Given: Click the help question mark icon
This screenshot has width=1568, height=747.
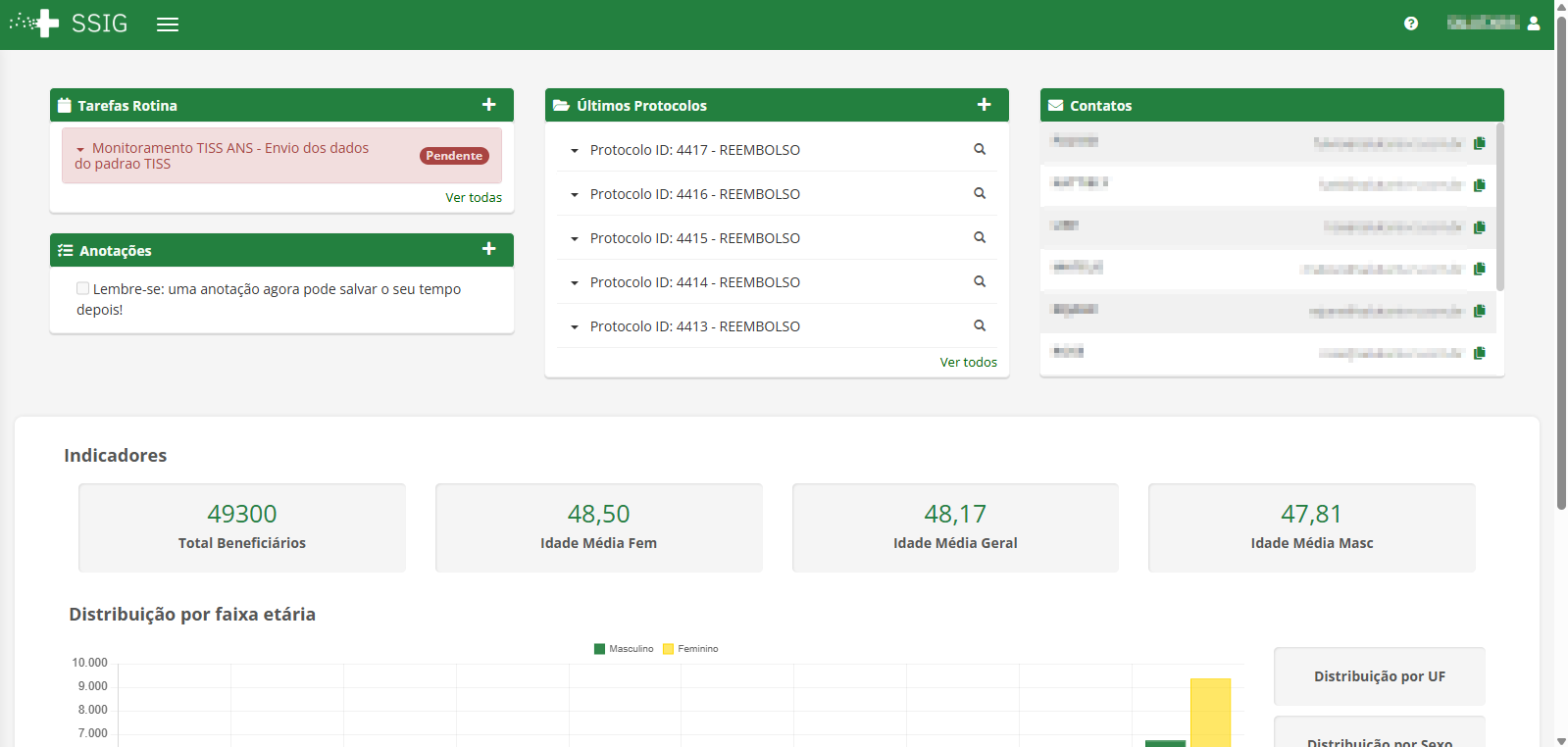Looking at the screenshot, I should [x=1410, y=24].
